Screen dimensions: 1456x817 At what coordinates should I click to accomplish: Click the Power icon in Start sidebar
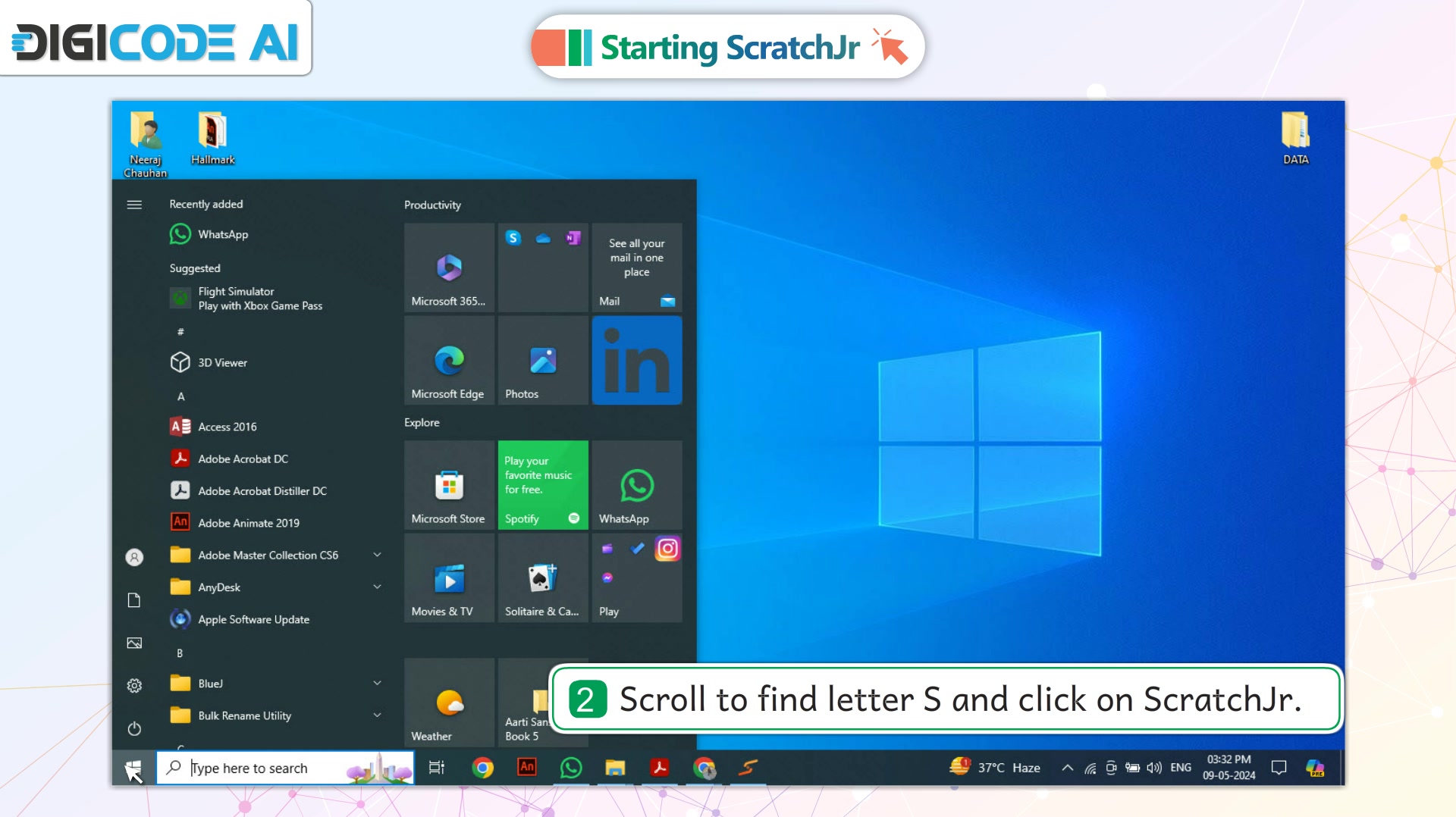[134, 728]
